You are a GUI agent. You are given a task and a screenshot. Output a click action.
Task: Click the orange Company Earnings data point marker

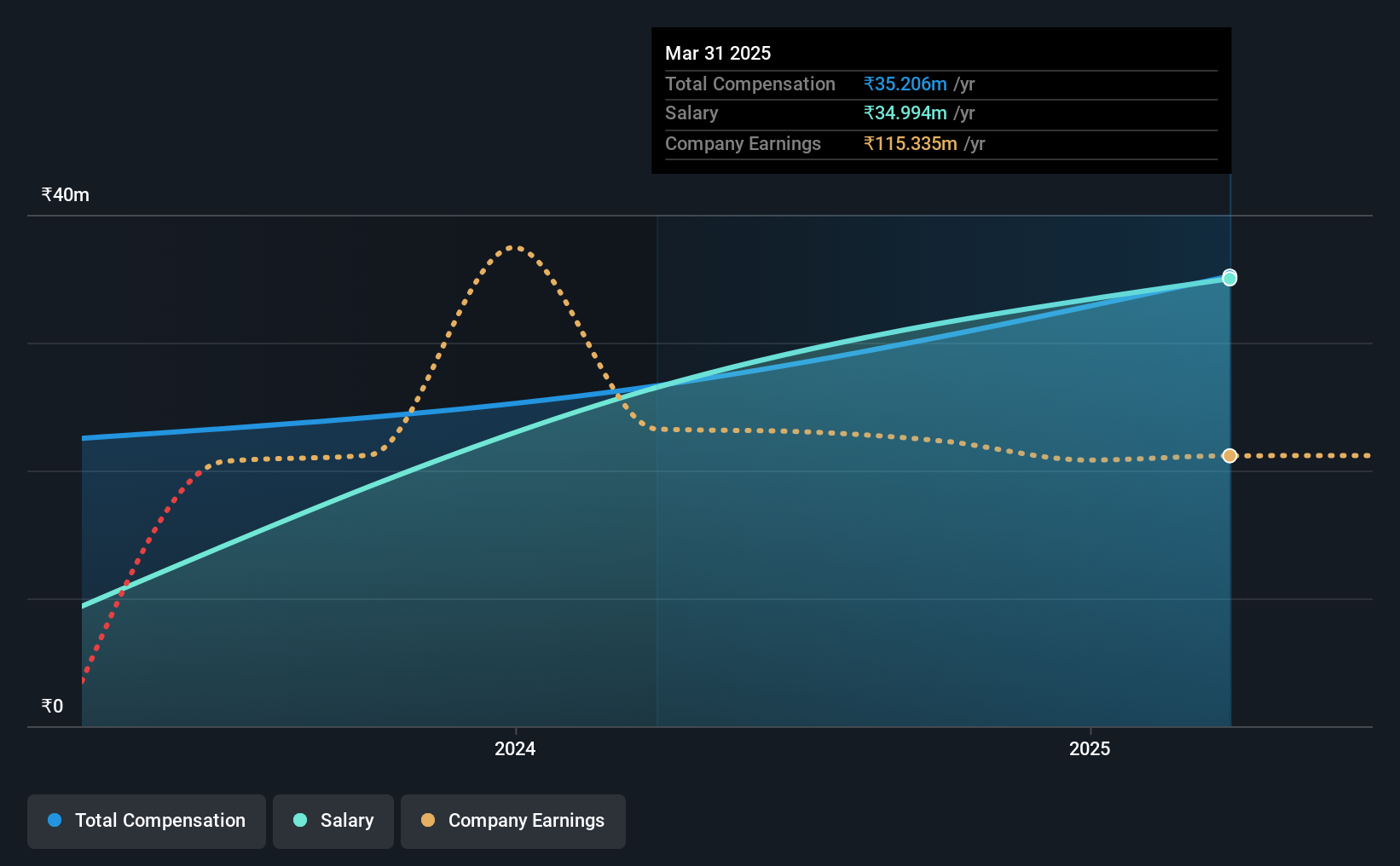click(x=1229, y=456)
